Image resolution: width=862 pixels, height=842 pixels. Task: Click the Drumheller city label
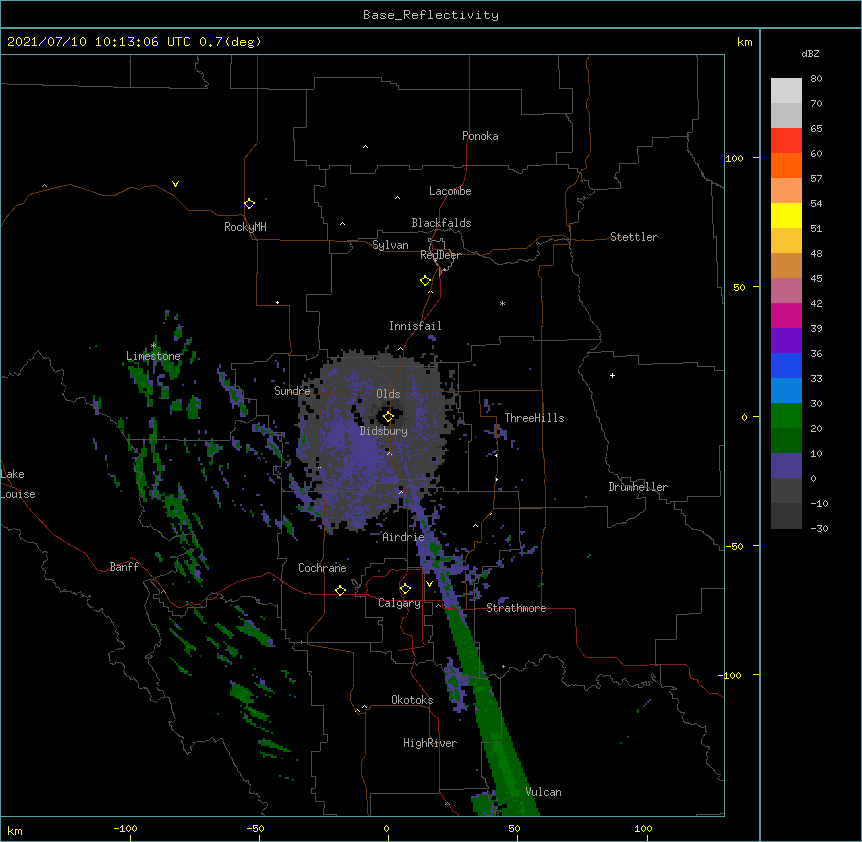(638, 487)
